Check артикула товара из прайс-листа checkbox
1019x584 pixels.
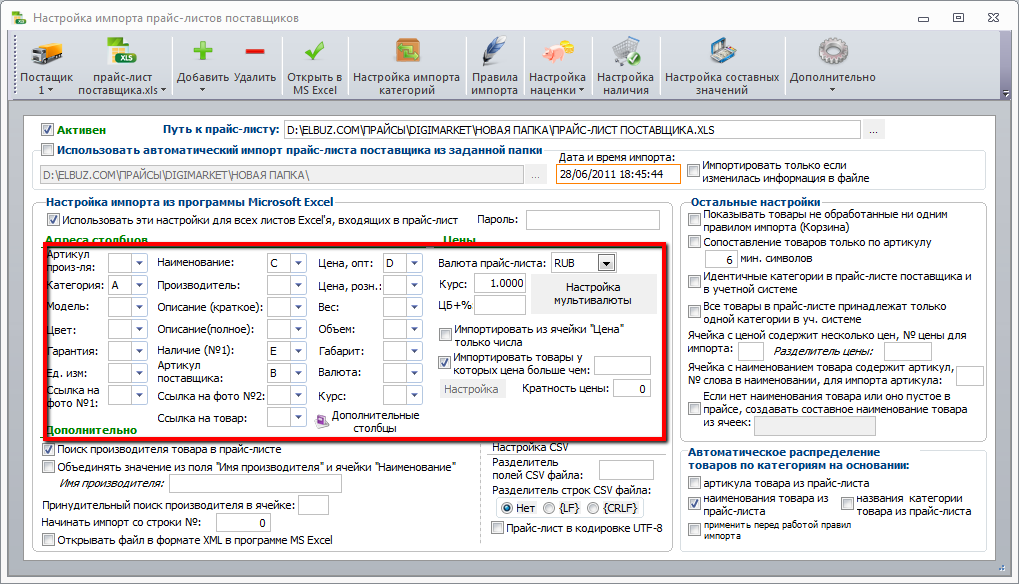tap(695, 483)
